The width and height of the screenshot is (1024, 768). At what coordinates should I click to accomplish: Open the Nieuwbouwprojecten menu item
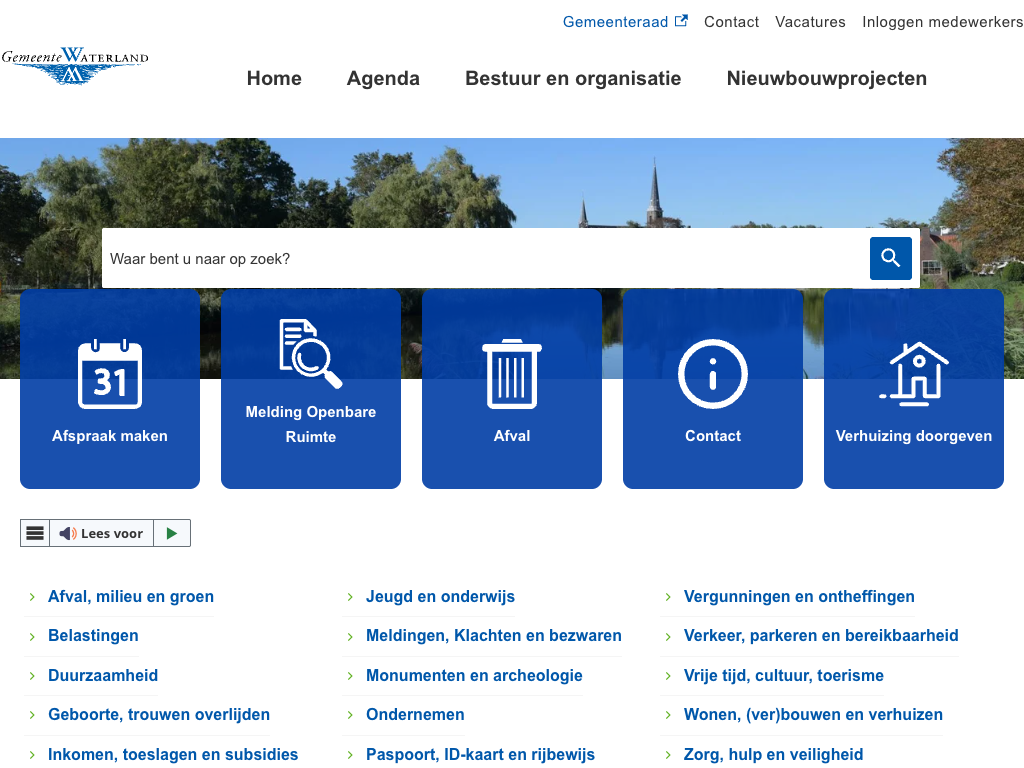827,79
